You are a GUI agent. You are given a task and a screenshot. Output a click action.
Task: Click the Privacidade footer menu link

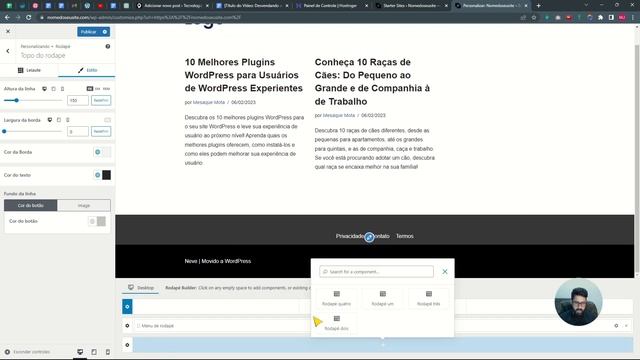(x=349, y=236)
